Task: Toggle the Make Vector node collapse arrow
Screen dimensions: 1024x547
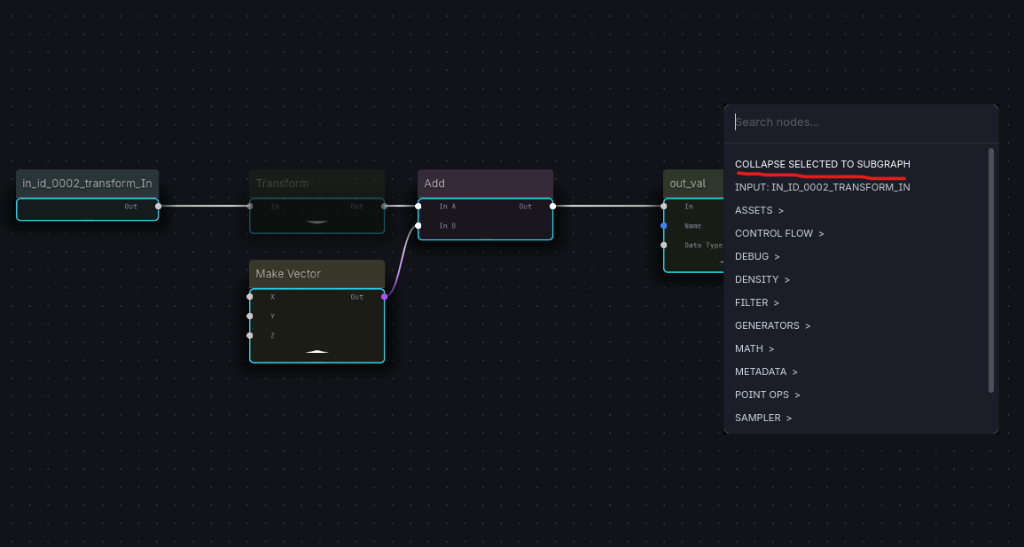Action: point(317,352)
